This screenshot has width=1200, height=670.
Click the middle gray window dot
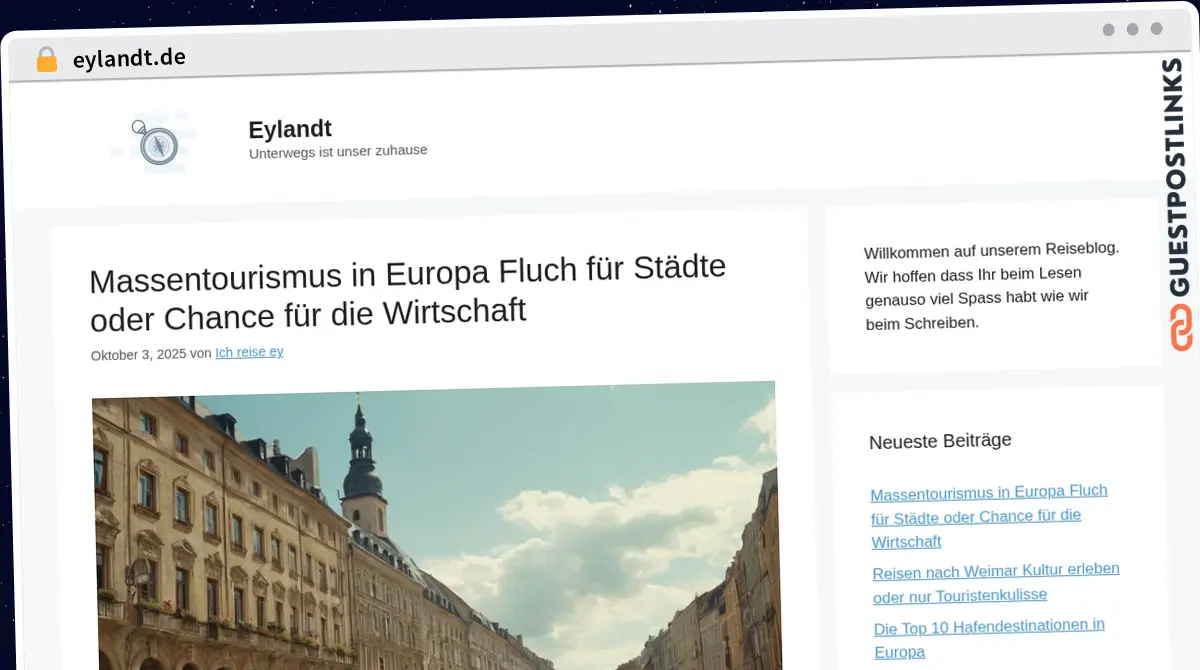point(1132,30)
